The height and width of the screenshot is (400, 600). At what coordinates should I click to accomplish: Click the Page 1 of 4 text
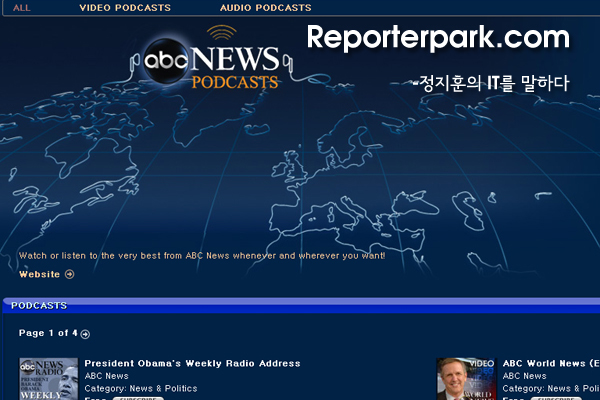pos(48,333)
